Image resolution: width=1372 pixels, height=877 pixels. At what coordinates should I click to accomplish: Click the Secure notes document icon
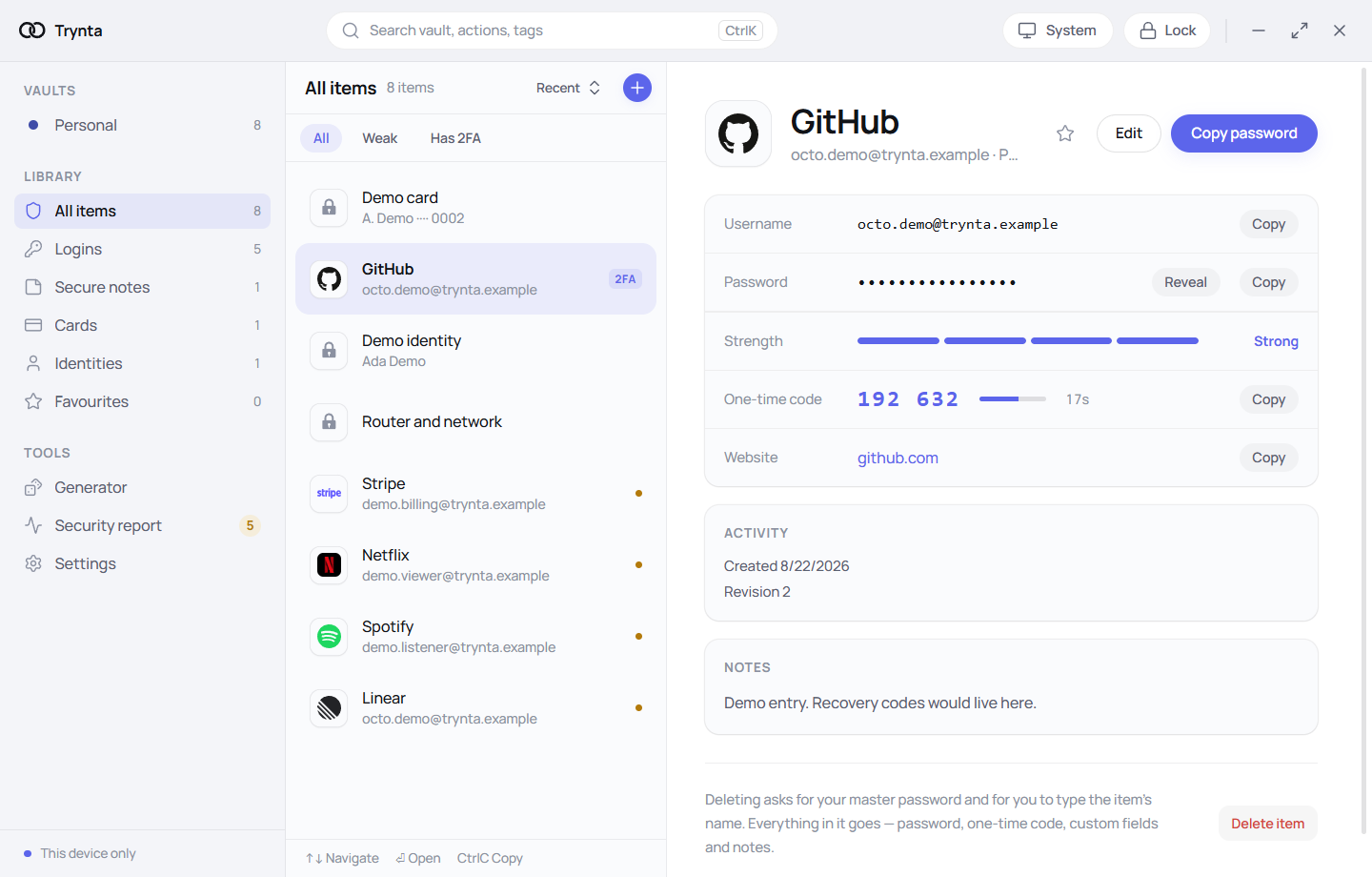(33, 287)
